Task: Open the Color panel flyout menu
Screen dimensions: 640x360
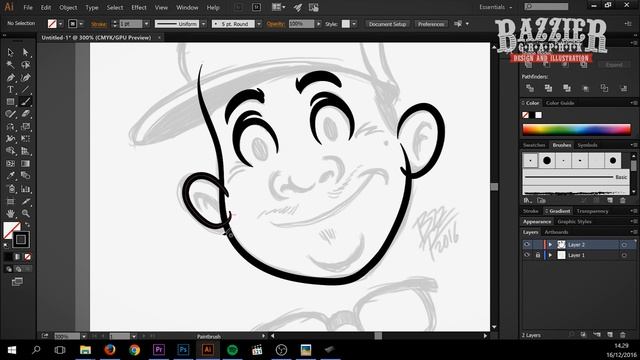Action: [x=633, y=103]
